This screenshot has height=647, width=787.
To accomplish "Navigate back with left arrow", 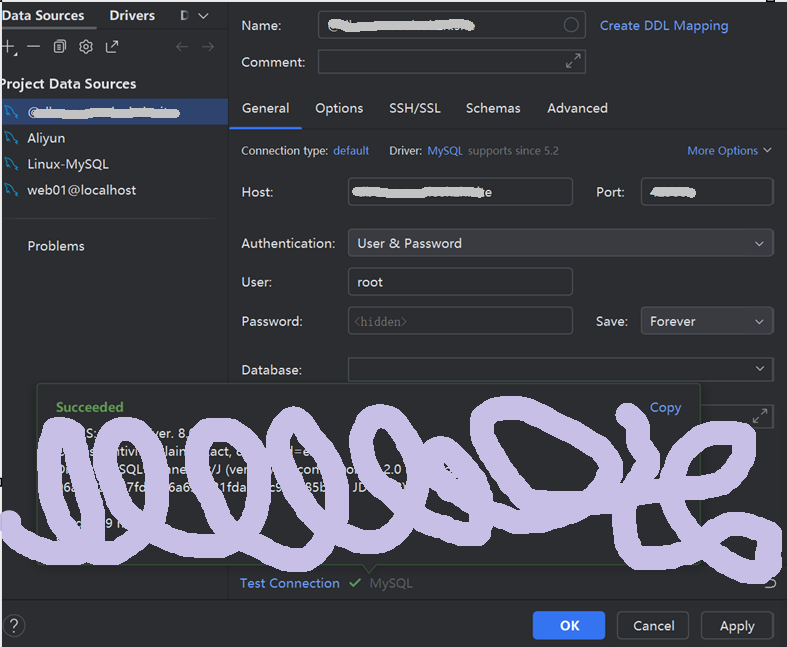I will point(182,47).
